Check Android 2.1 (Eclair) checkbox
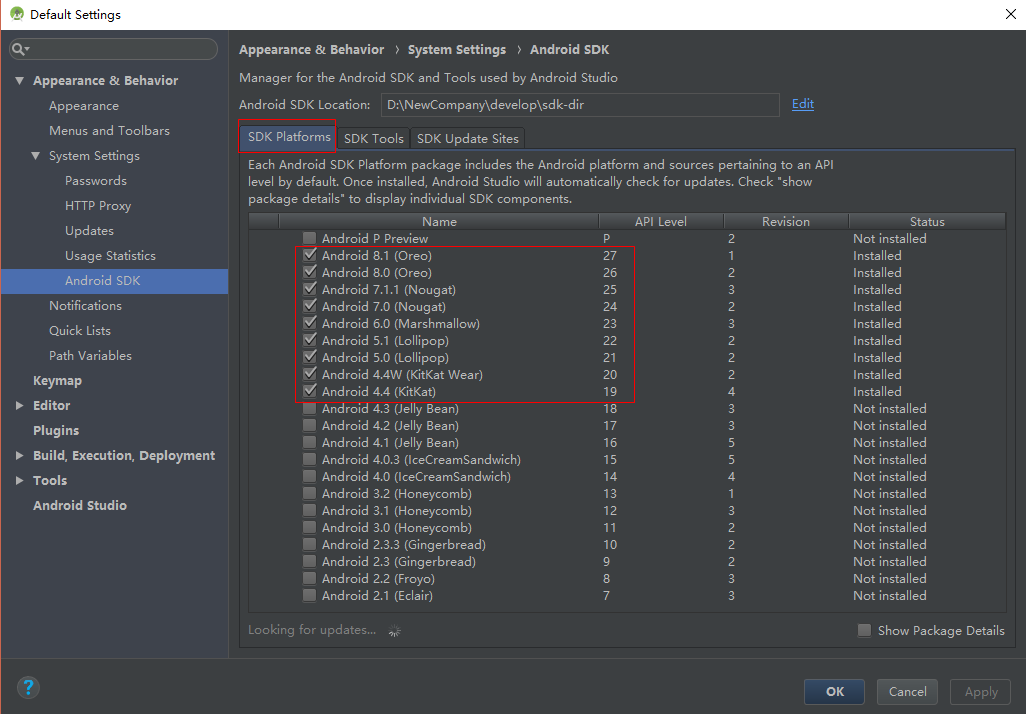This screenshot has width=1026, height=714. pos(310,596)
